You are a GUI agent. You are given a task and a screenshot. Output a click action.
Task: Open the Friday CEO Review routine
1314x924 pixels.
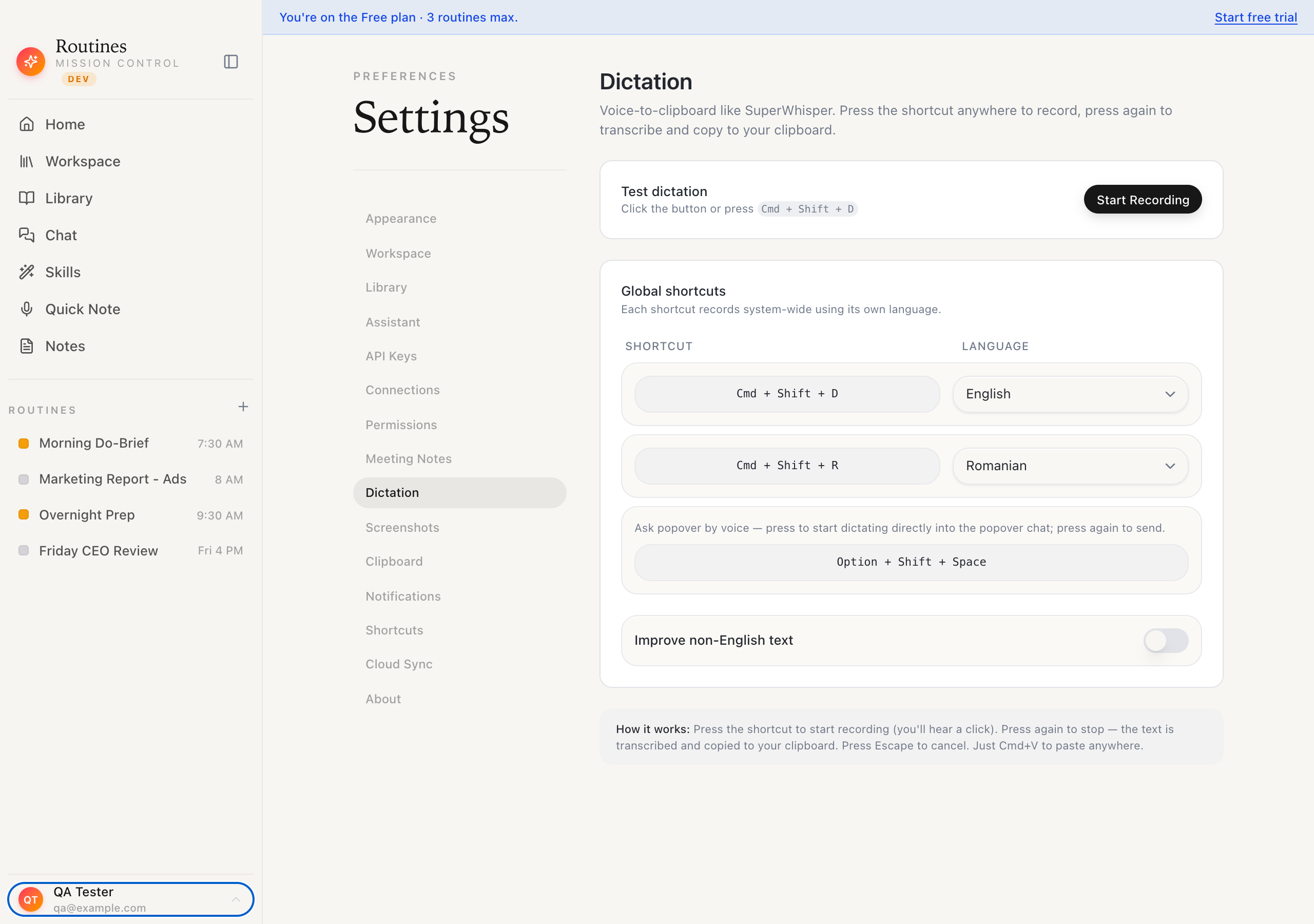click(130, 551)
